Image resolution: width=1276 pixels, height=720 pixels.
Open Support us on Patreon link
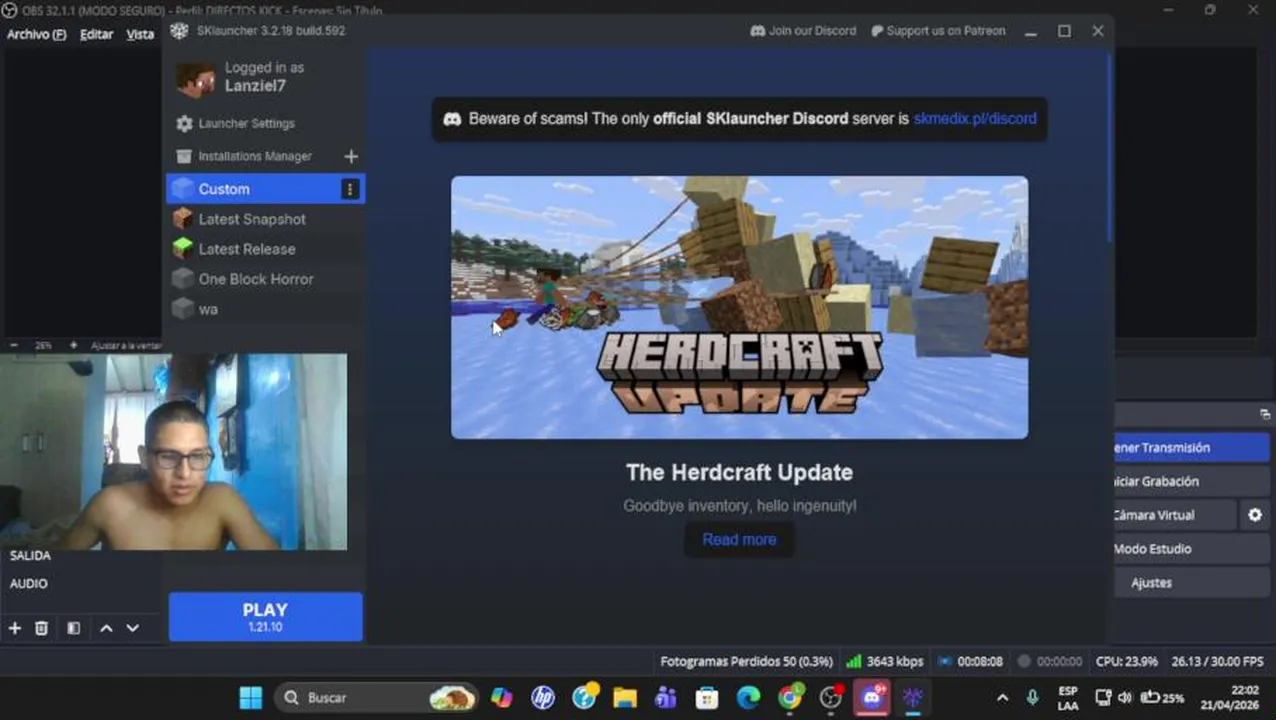tap(938, 31)
